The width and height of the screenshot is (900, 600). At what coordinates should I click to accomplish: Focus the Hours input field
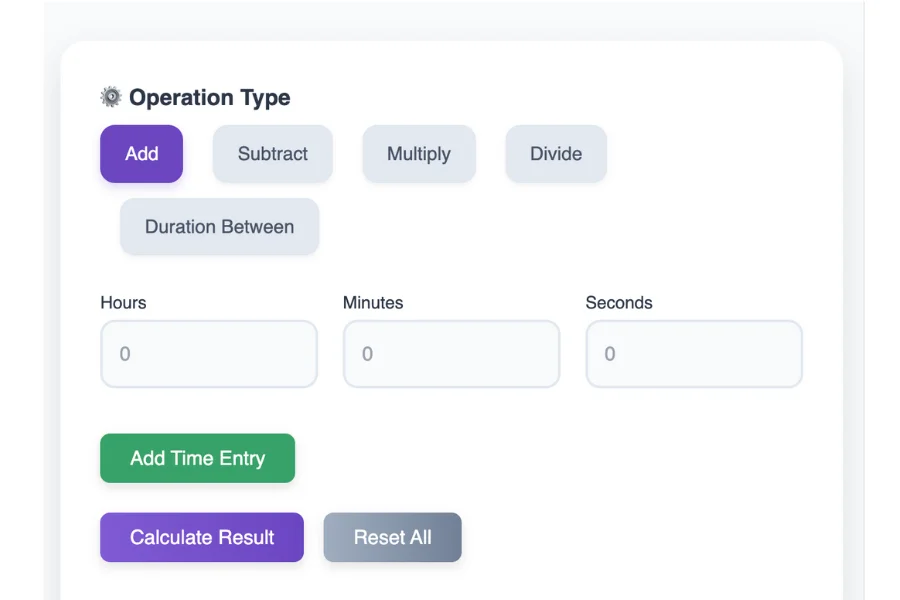(209, 354)
